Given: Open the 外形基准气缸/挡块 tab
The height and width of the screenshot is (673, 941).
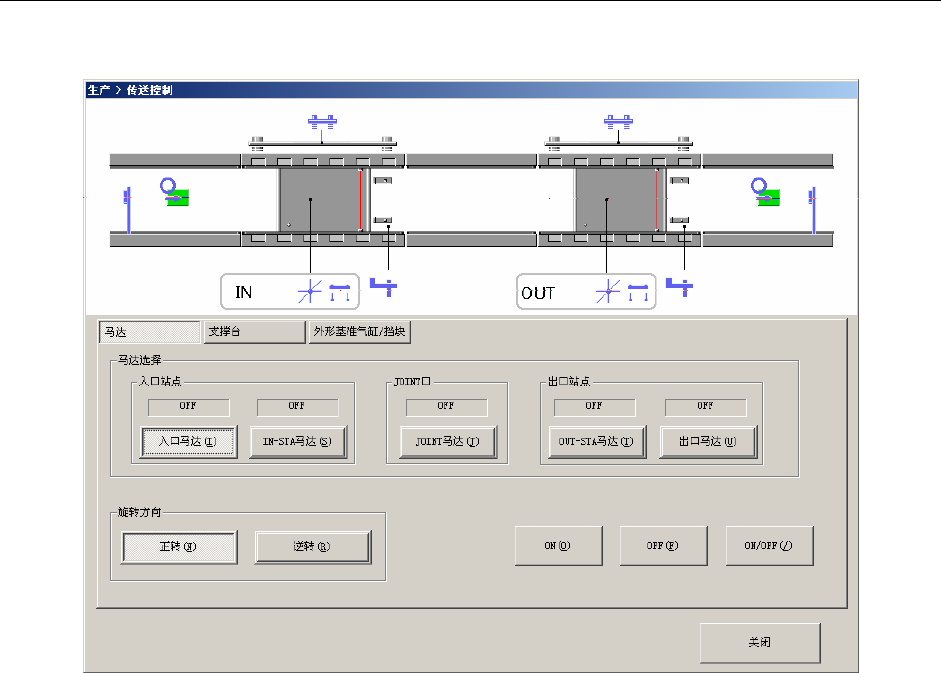Looking at the screenshot, I should click(359, 332).
